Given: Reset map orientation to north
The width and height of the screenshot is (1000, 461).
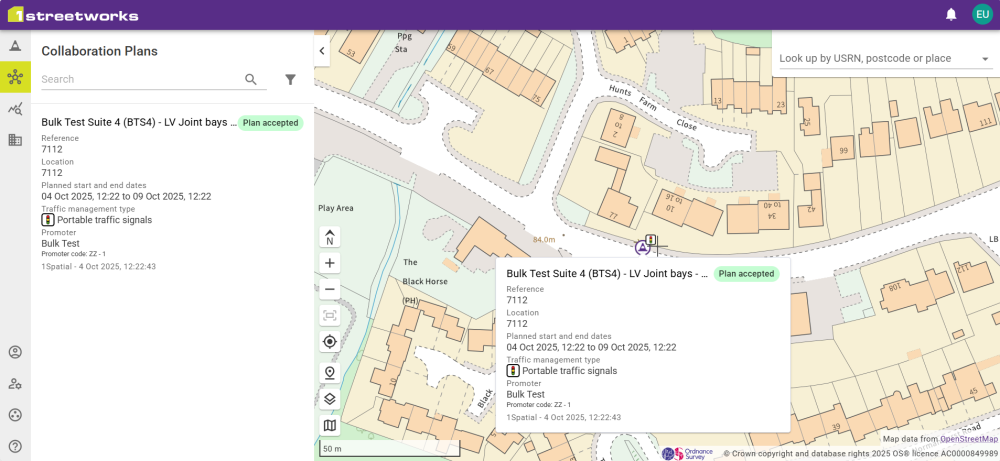Looking at the screenshot, I should [330, 237].
